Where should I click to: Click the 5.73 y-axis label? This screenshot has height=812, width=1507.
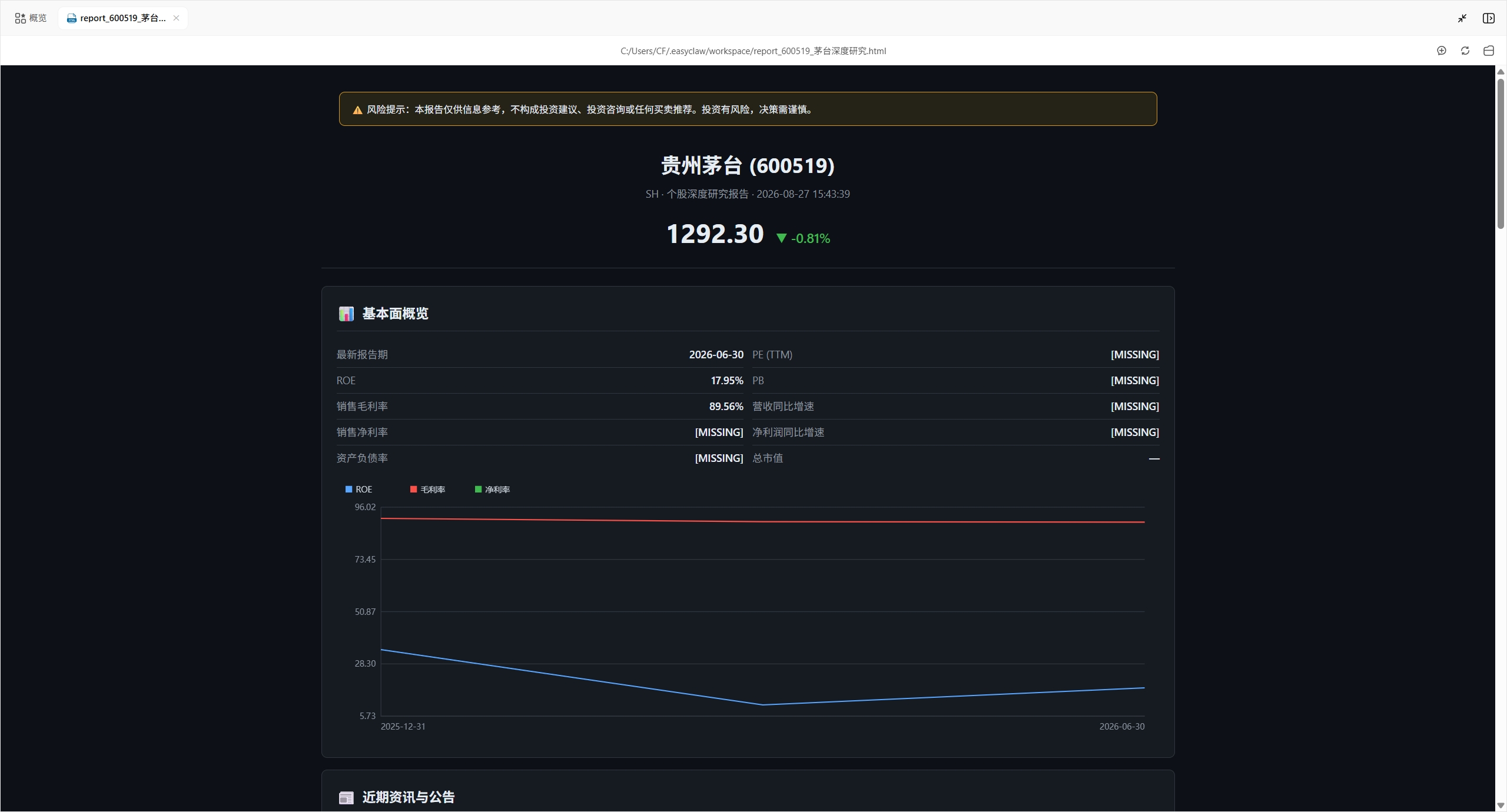pyautogui.click(x=367, y=716)
